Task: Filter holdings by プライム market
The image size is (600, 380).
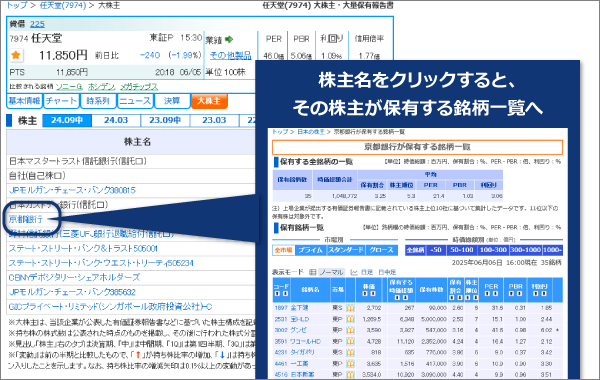Action: (310, 250)
